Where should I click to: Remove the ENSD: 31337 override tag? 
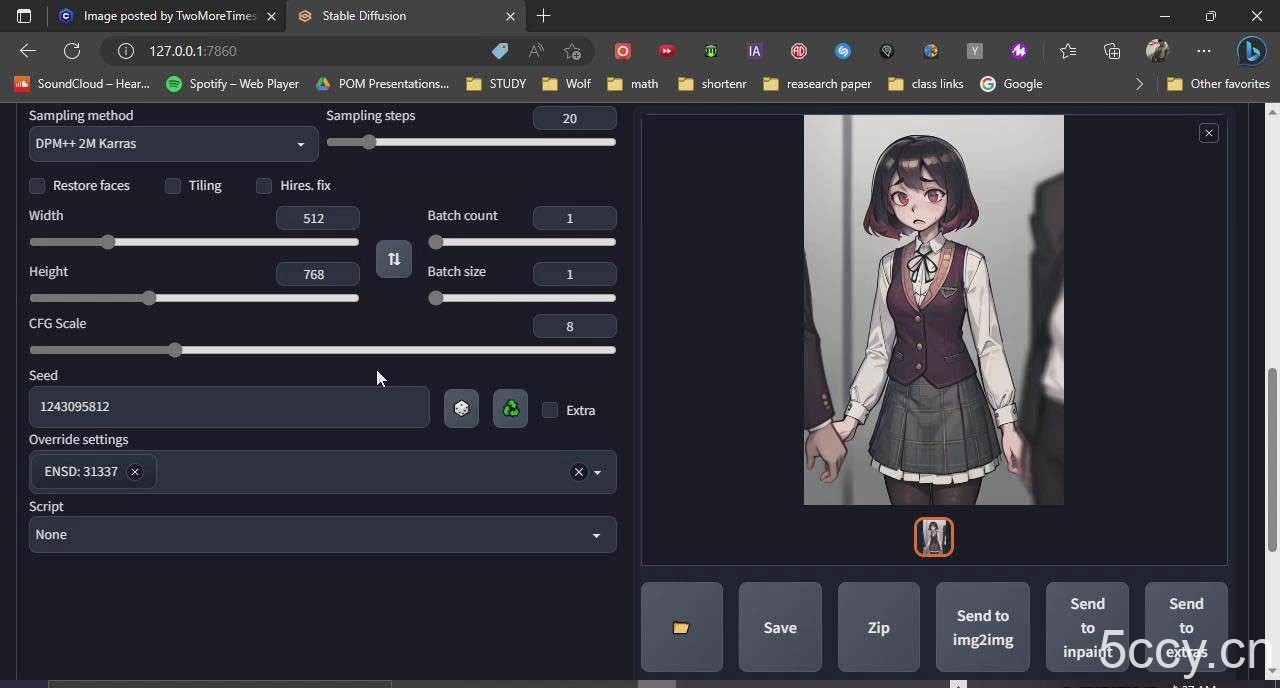(x=135, y=472)
